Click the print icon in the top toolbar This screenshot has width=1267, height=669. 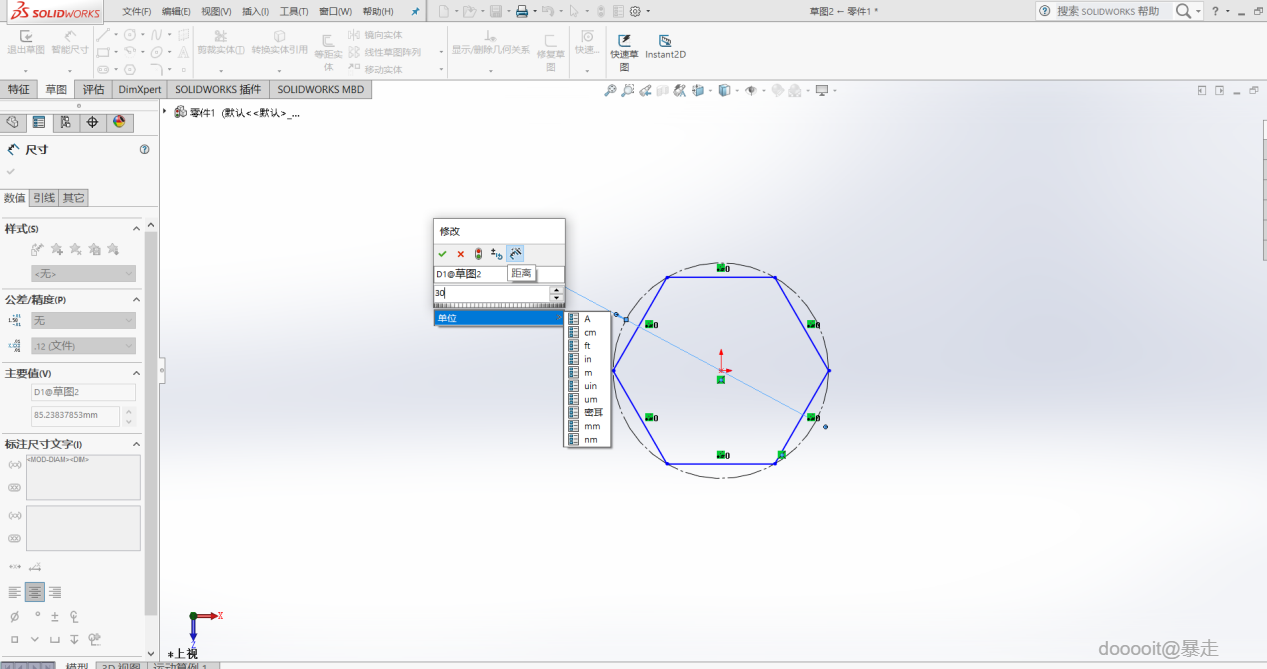click(x=521, y=11)
